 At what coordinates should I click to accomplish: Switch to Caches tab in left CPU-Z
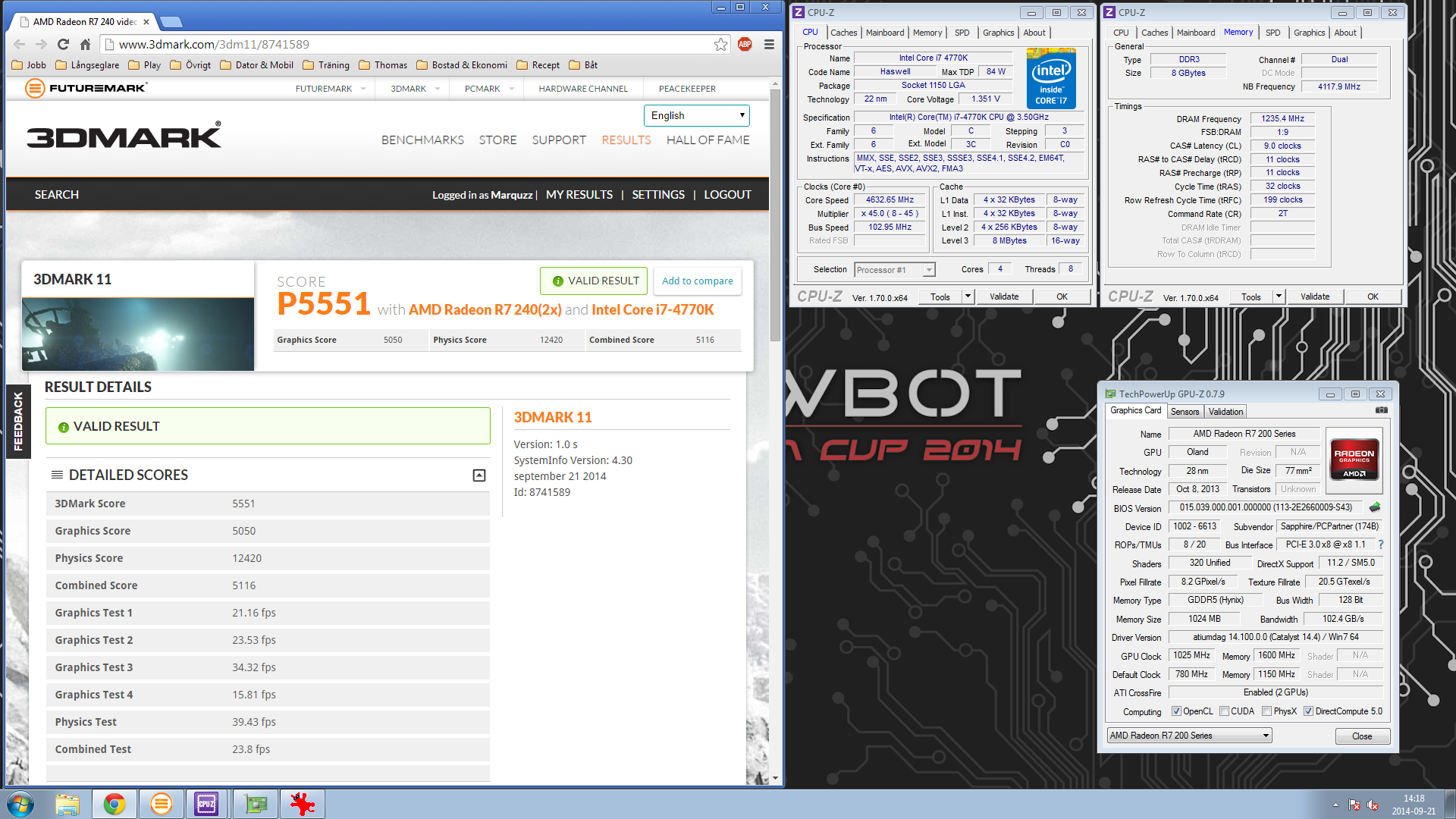843,33
